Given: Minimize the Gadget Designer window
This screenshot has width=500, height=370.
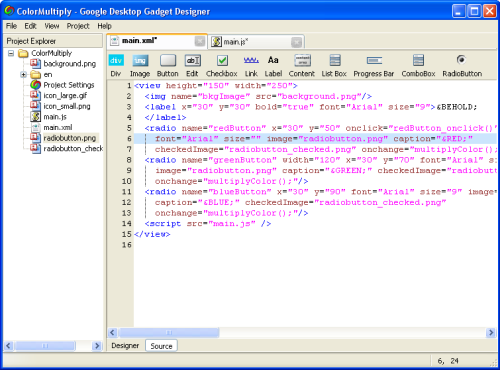Looking at the screenshot, I should click(x=458, y=11).
